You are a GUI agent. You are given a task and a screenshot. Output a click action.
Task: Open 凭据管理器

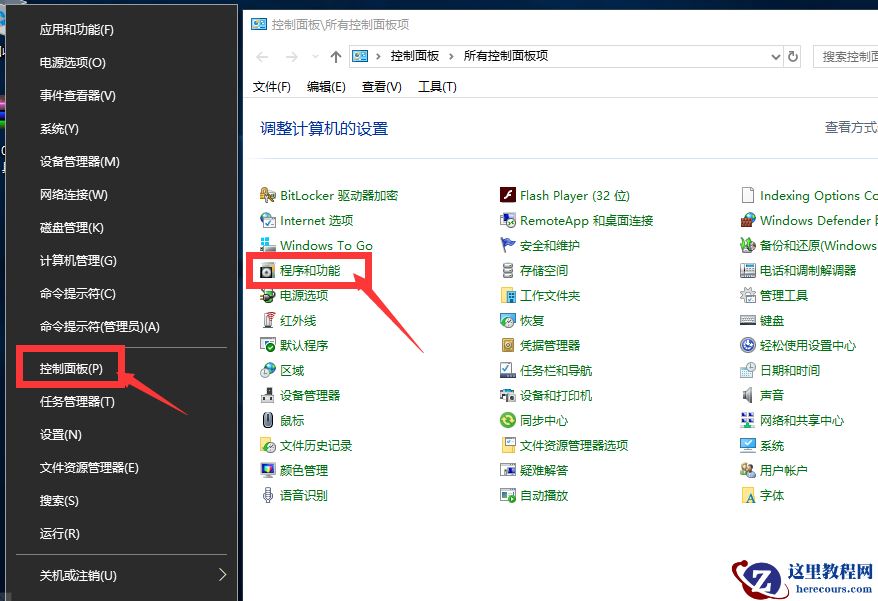[x=550, y=345]
